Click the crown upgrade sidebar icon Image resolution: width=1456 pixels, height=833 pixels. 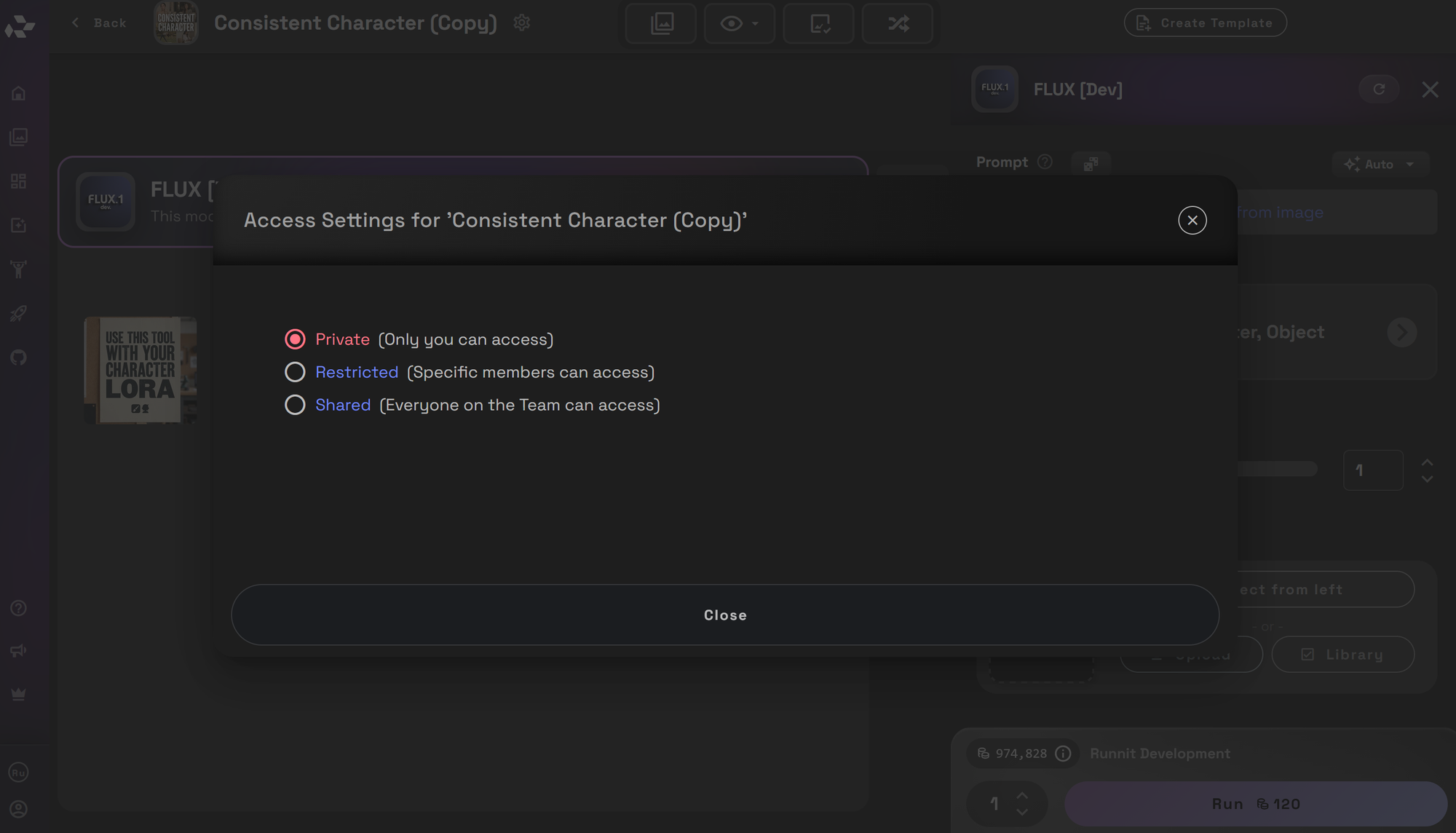19,695
